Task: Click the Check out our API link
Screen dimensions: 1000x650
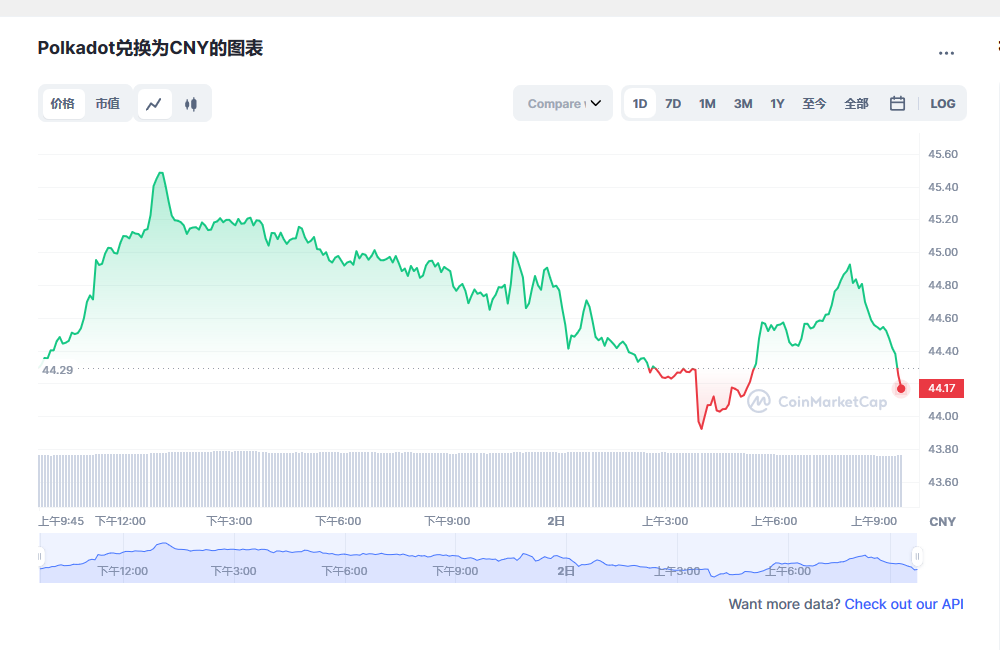Action: (904, 604)
